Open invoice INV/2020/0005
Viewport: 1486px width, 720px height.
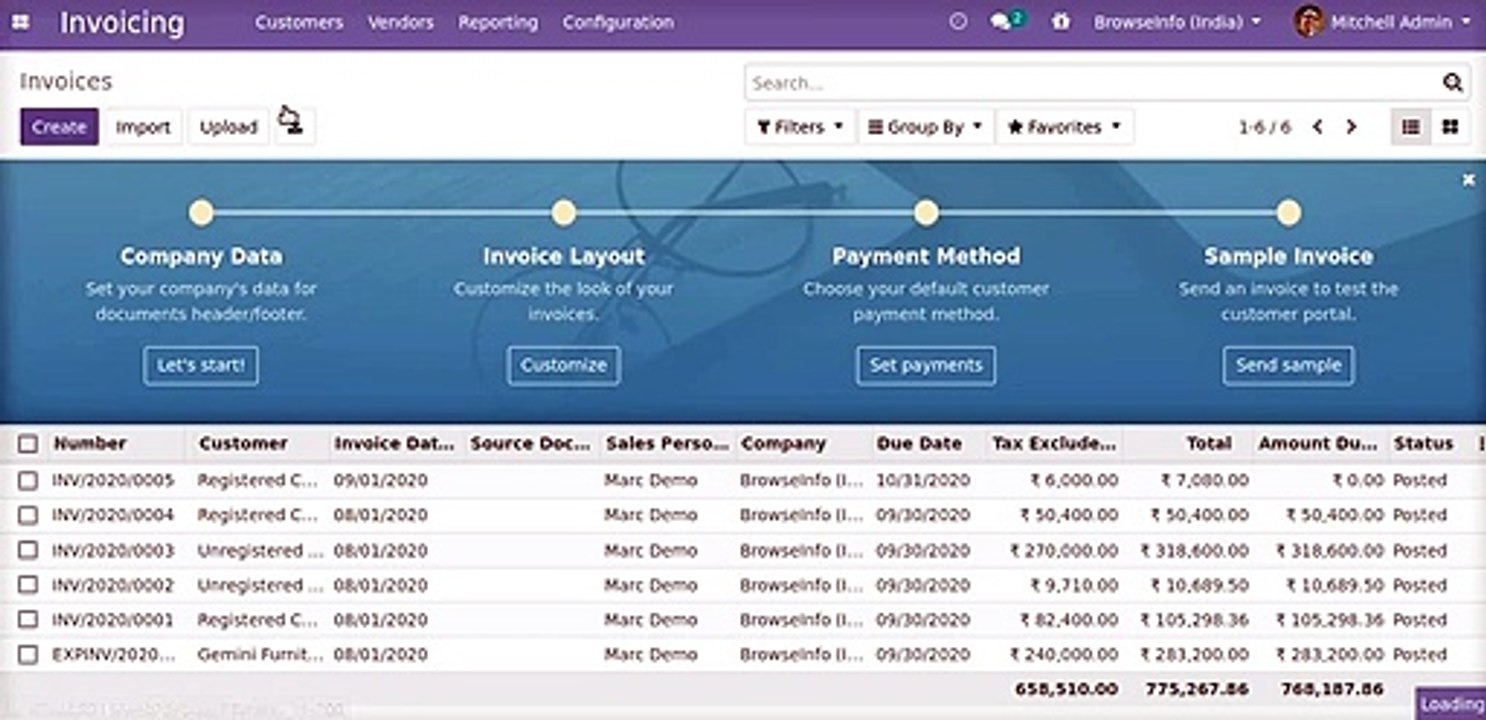click(x=113, y=481)
